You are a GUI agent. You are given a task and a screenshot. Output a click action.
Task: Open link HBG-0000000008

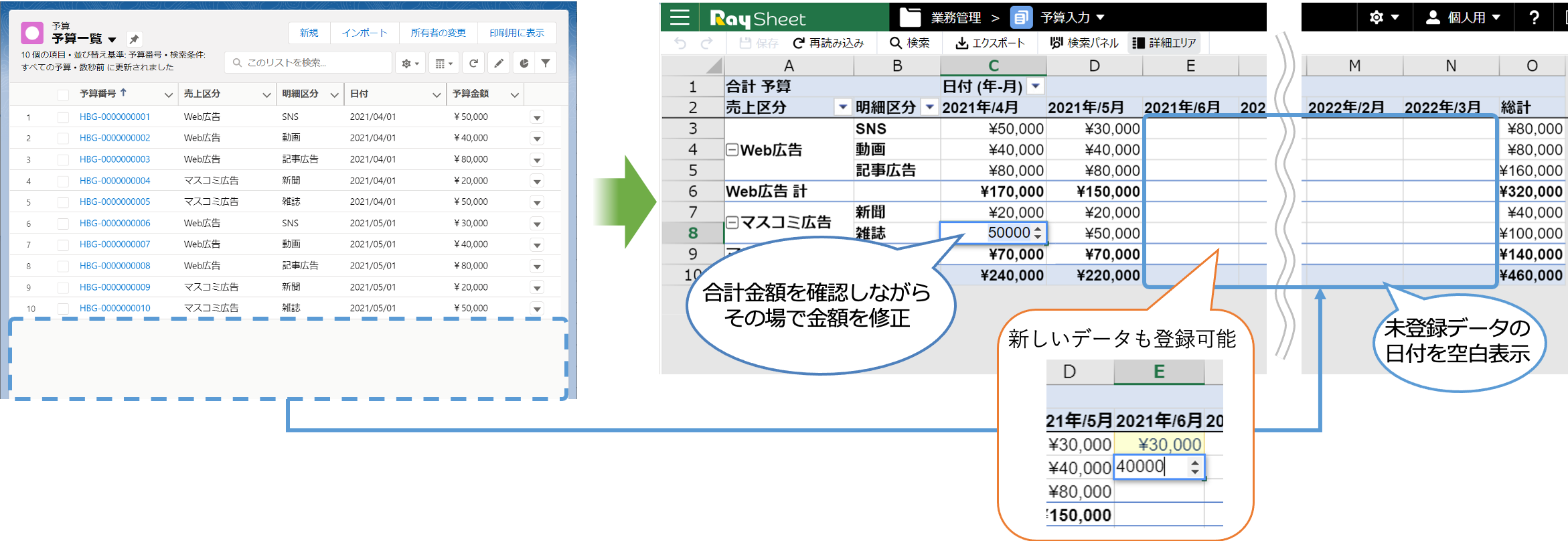(x=114, y=266)
